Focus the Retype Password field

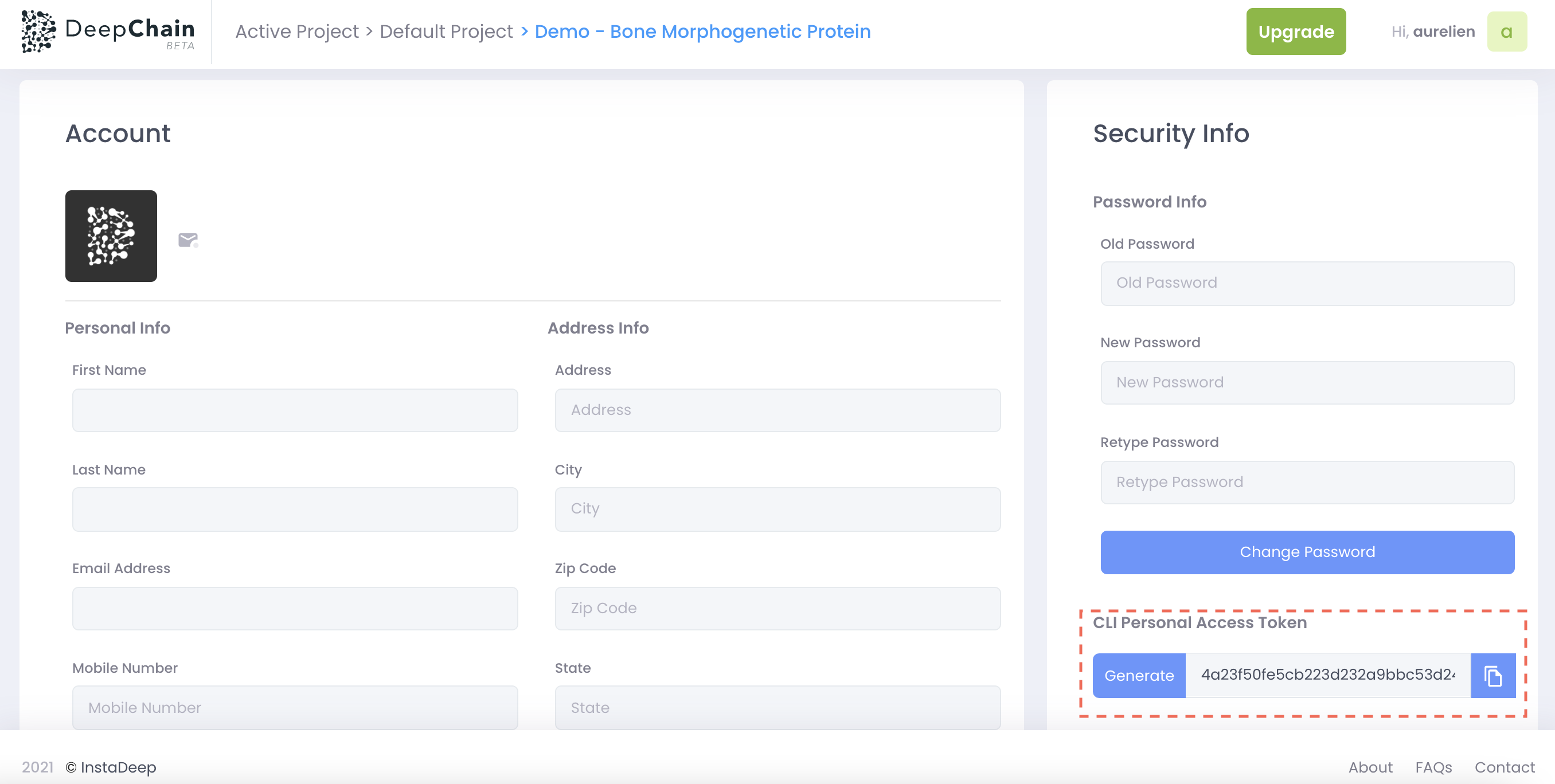pyautogui.click(x=1307, y=482)
